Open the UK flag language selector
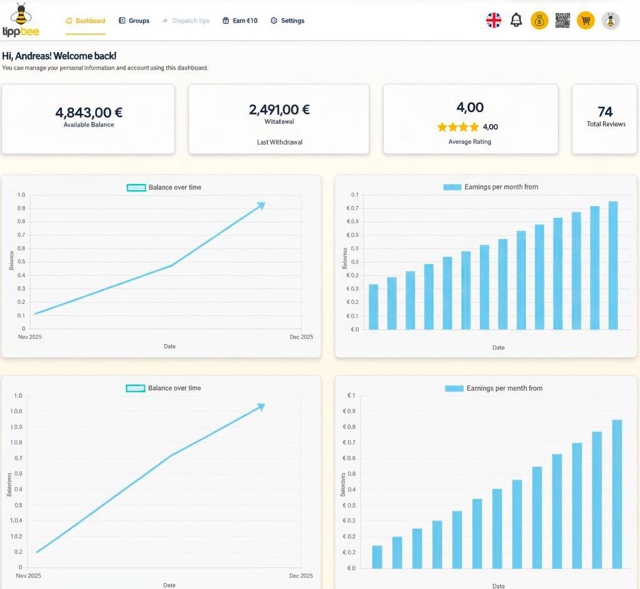 point(494,20)
